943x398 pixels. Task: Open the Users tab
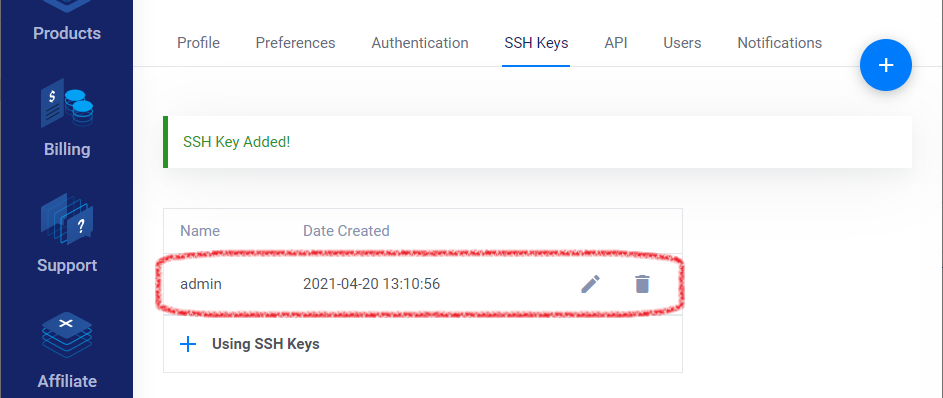click(x=682, y=43)
